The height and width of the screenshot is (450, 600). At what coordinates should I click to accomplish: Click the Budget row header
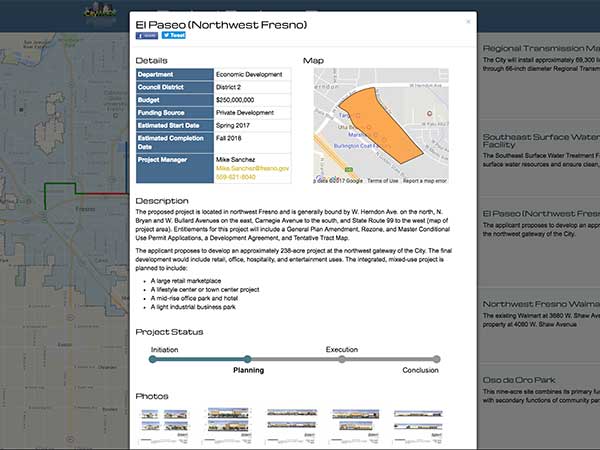click(175, 100)
